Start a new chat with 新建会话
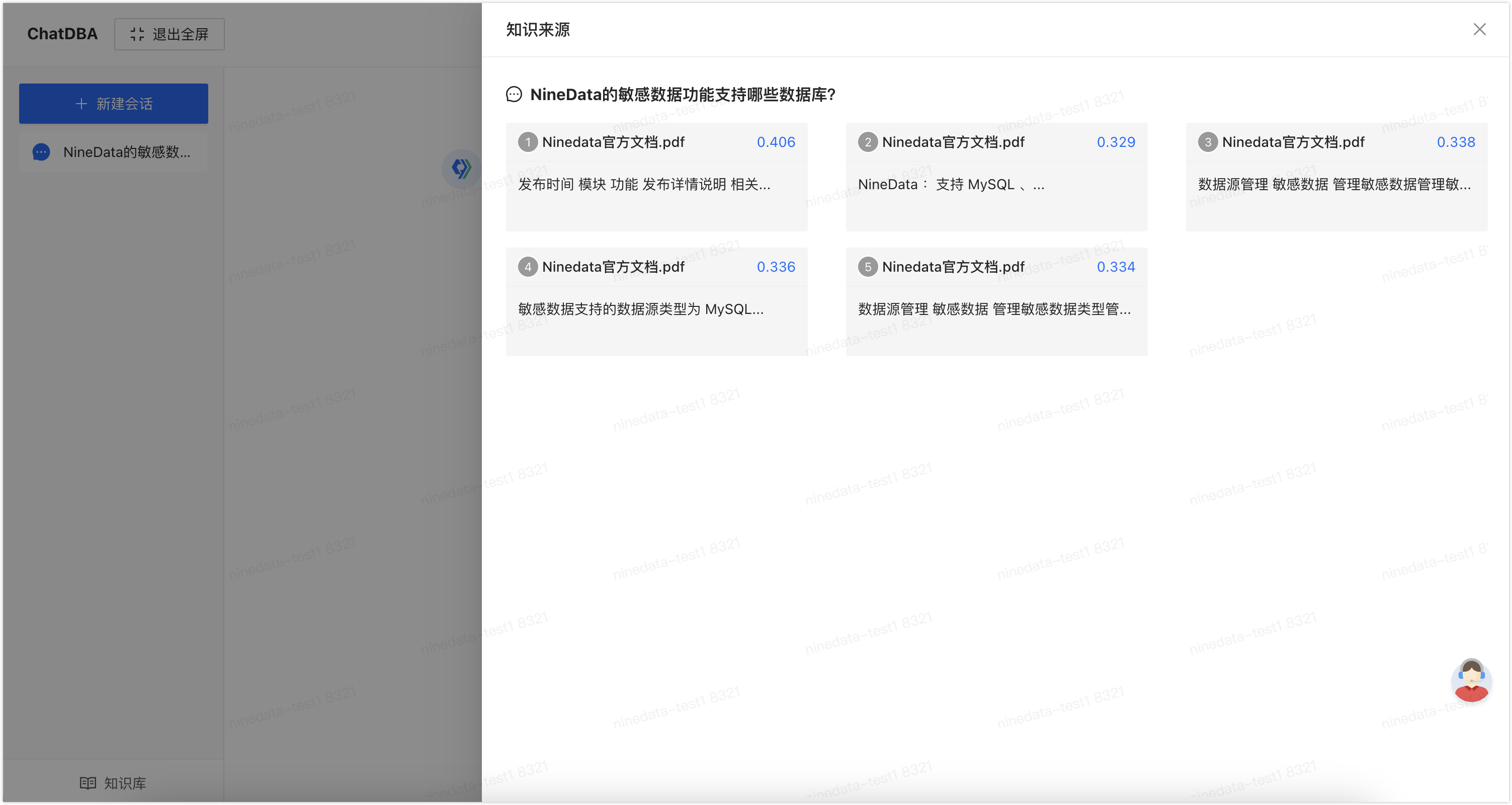The height and width of the screenshot is (805, 1512). [x=113, y=103]
